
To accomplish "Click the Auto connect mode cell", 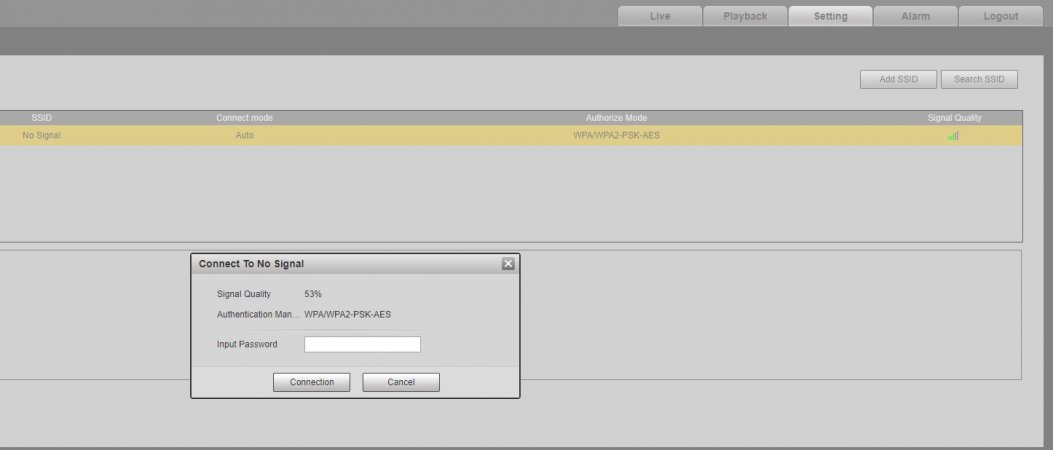I will pos(244,136).
